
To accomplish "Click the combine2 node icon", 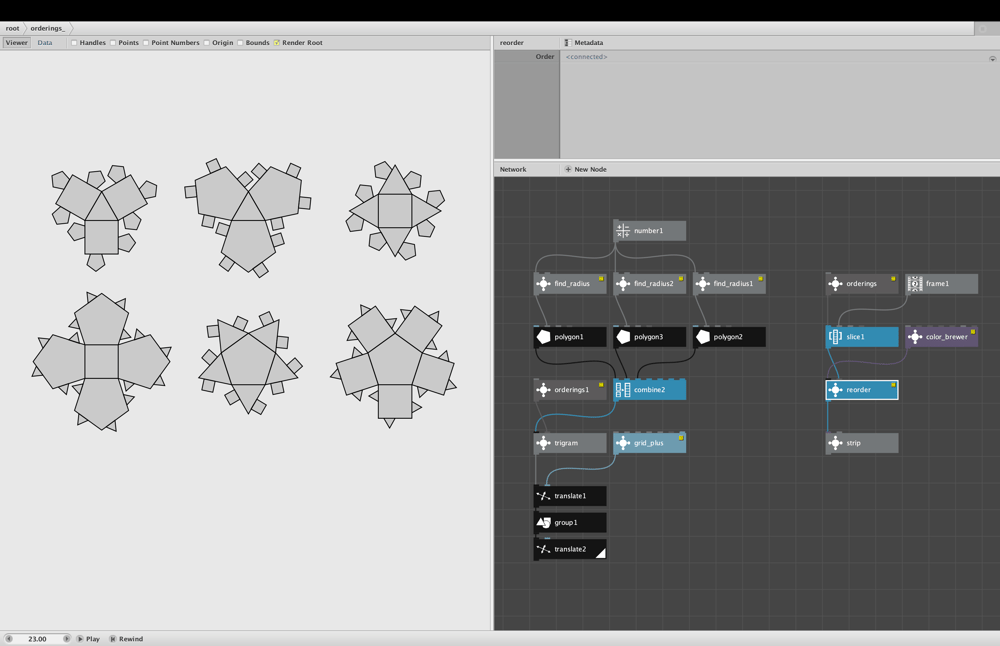I will 623,390.
